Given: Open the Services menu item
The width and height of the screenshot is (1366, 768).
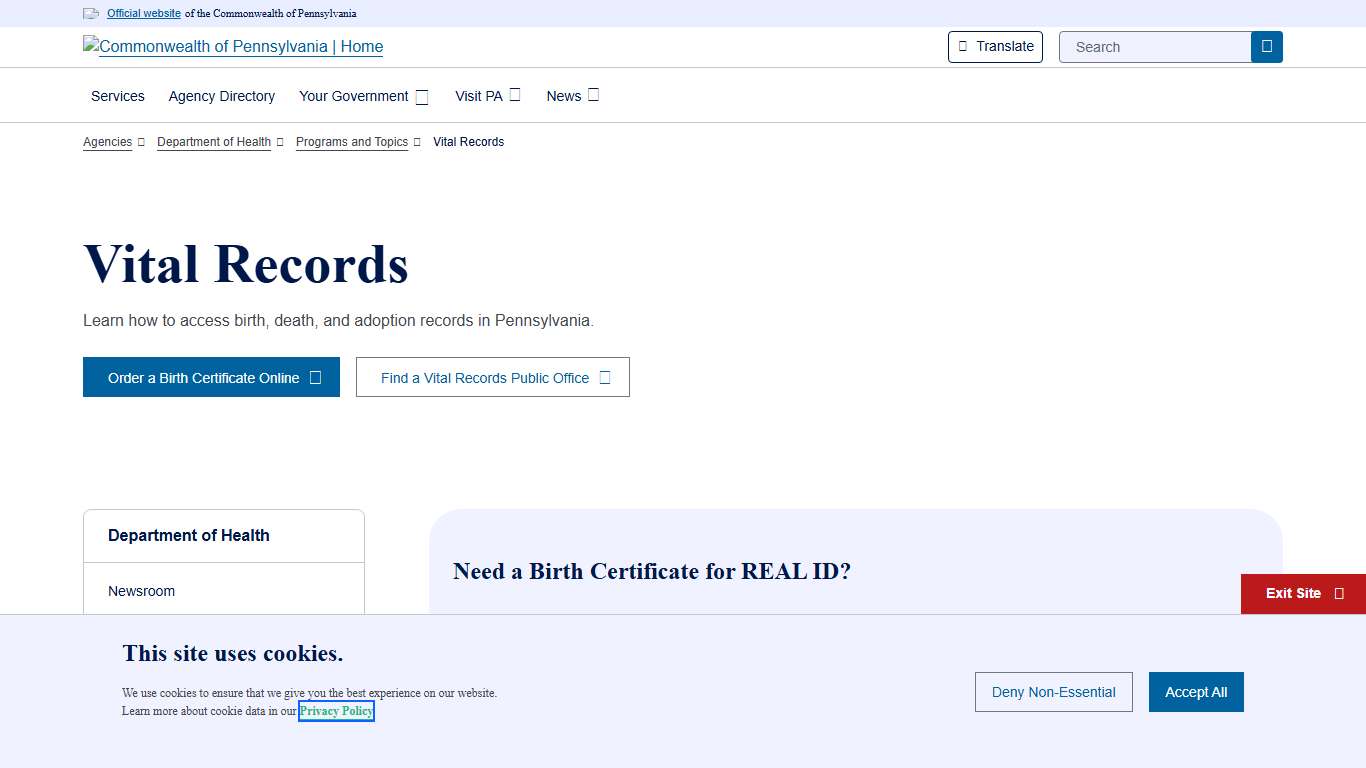Looking at the screenshot, I should pos(118,97).
